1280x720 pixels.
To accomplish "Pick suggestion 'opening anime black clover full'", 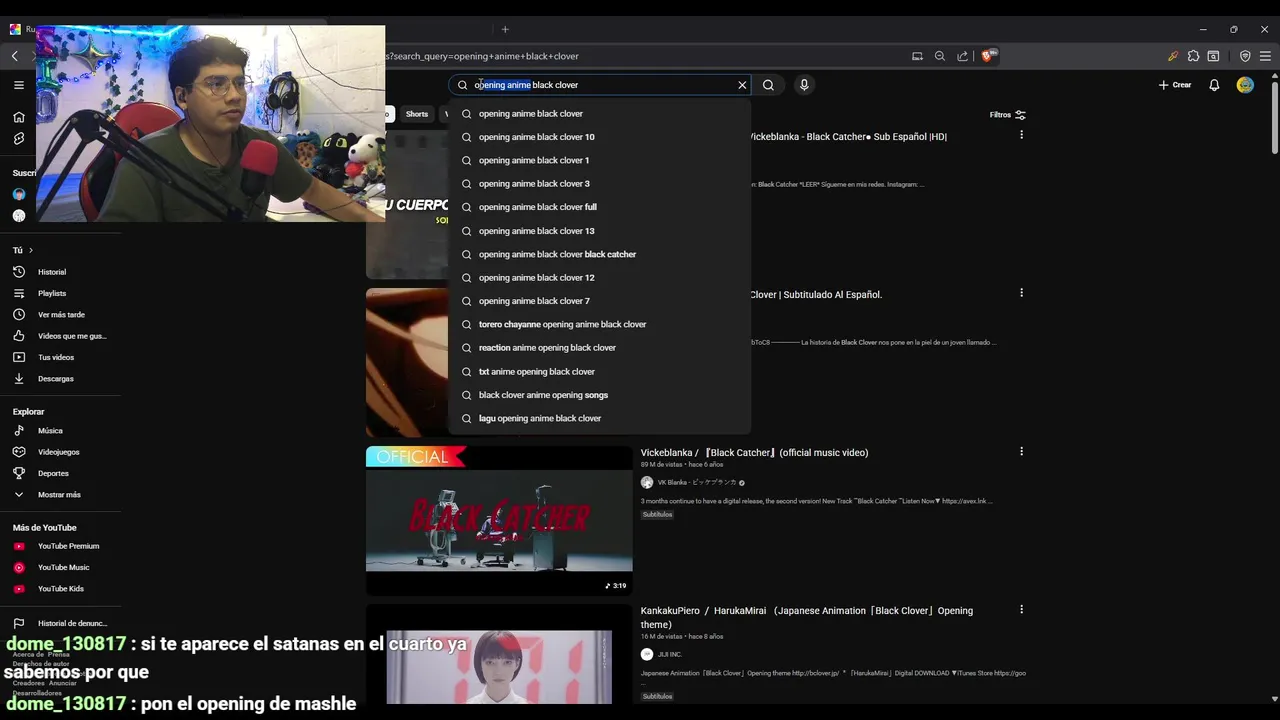I will coord(599,207).
